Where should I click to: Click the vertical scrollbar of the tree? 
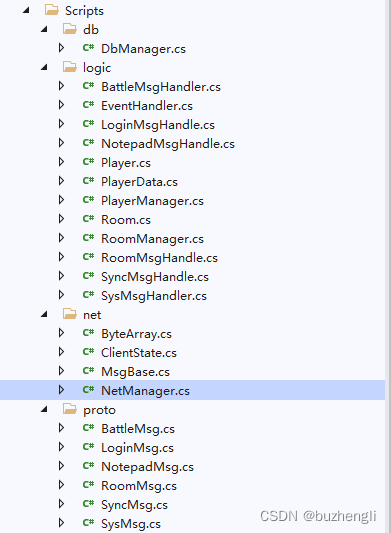point(388,266)
